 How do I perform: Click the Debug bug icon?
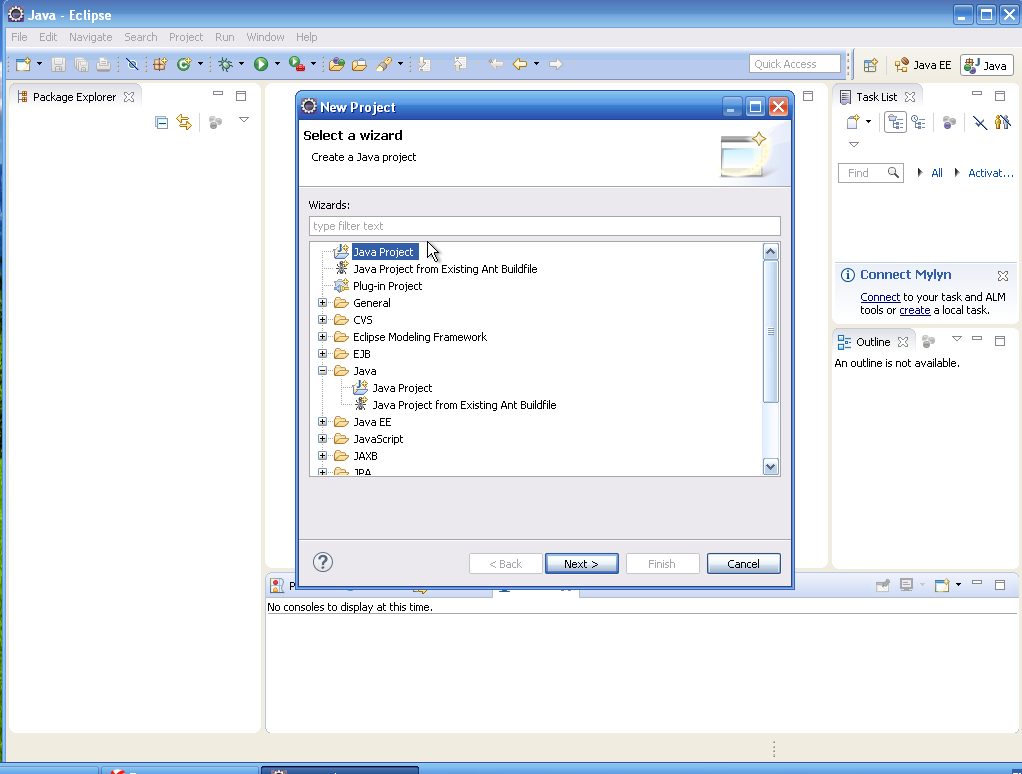point(226,64)
